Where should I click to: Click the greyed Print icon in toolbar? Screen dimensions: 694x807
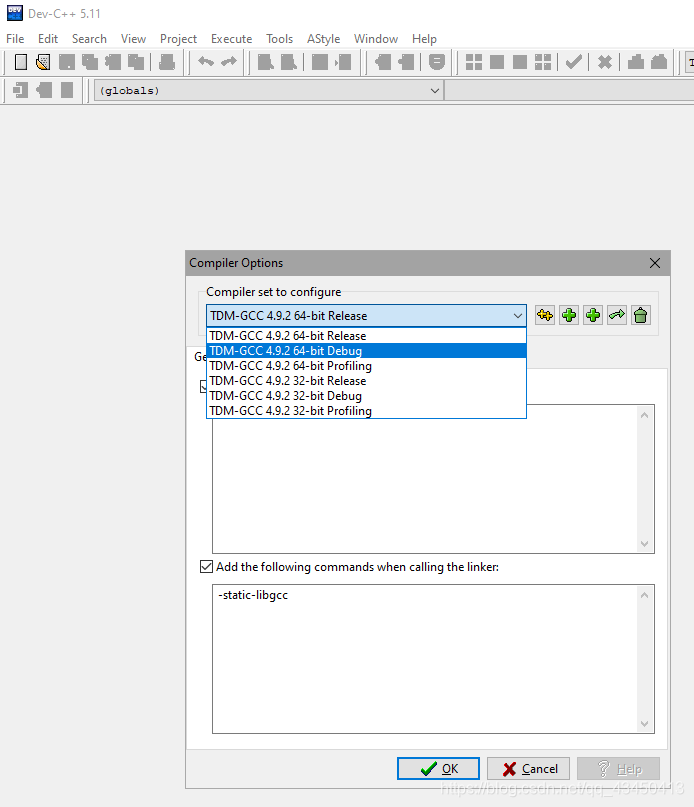166,62
